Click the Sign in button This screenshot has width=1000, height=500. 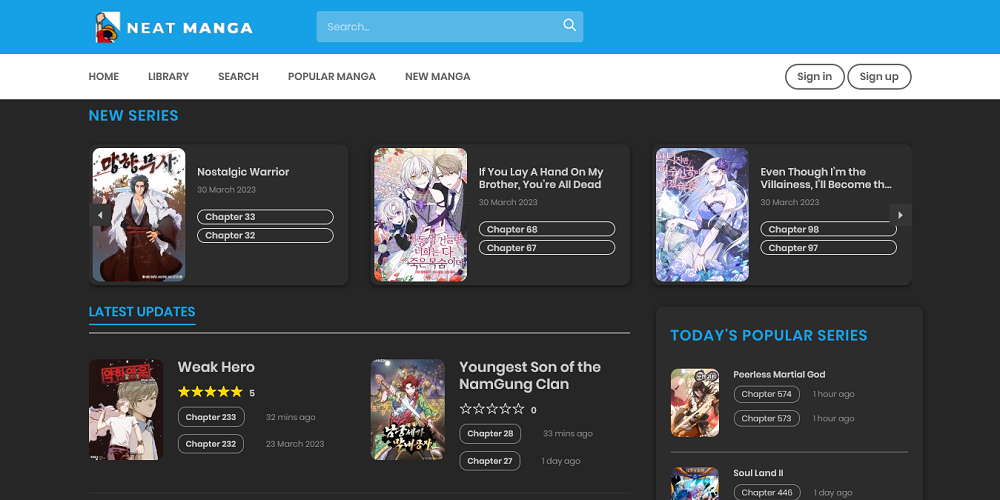pos(814,77)
